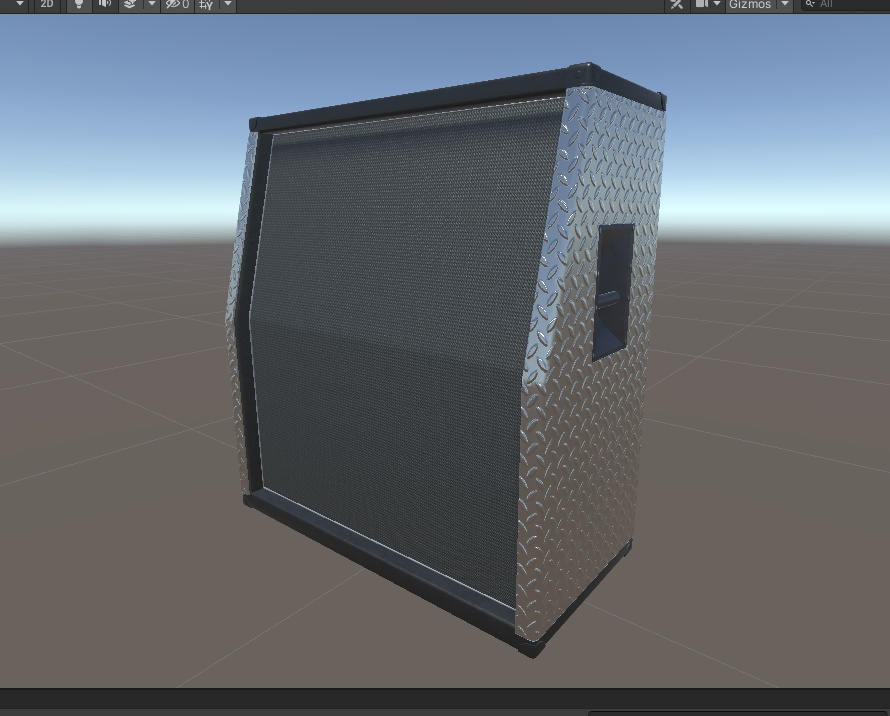
Task: Click the camera capture icon near Gizmos
Action: (x=700, y=5)
